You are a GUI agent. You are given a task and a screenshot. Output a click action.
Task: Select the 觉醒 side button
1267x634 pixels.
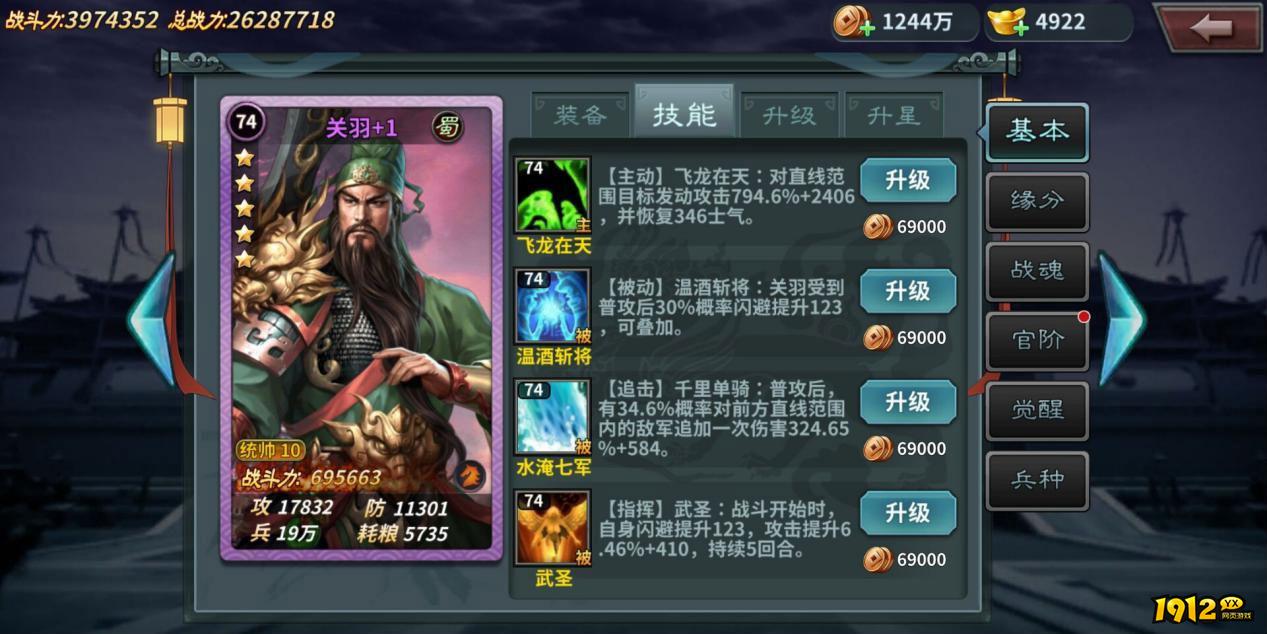tap(1037, 410)
